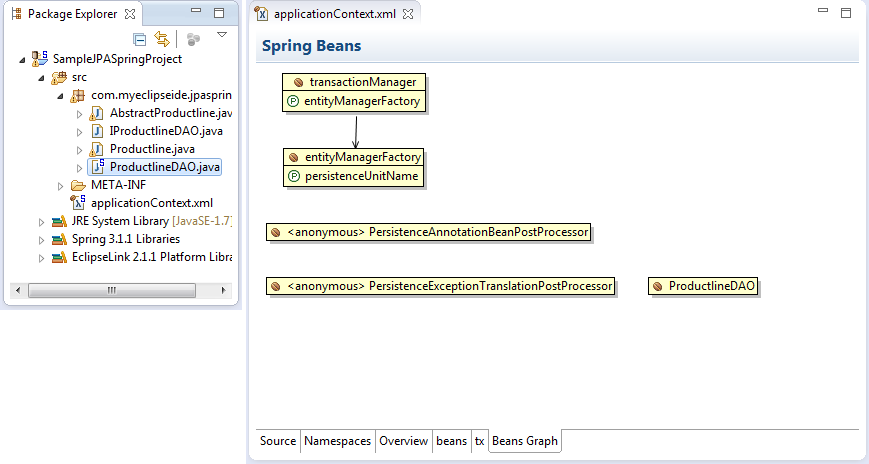
Task: Click the META-INF folder icon
Action: point(78,185)
